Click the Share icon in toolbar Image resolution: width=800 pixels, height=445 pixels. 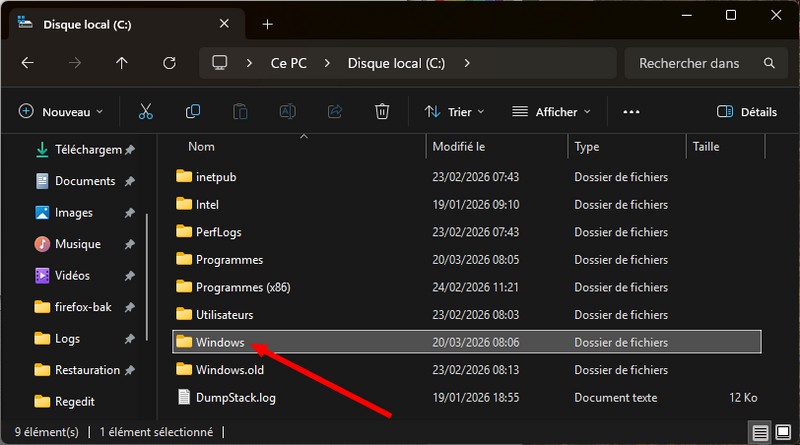click(335, 112)
